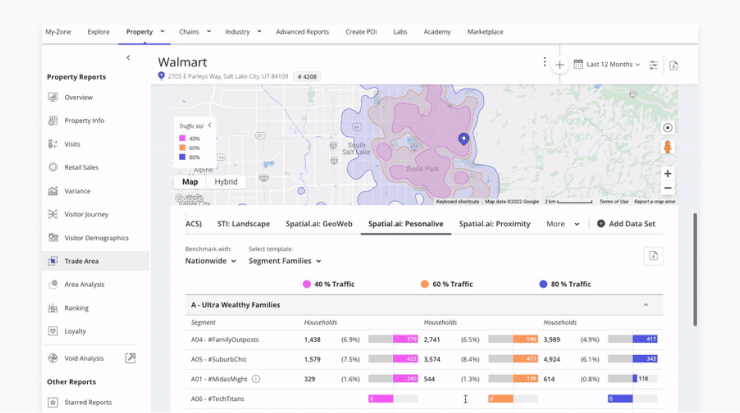Toggle the 60 % Traffic series
740x413 pixels.
tap(447, 284)
